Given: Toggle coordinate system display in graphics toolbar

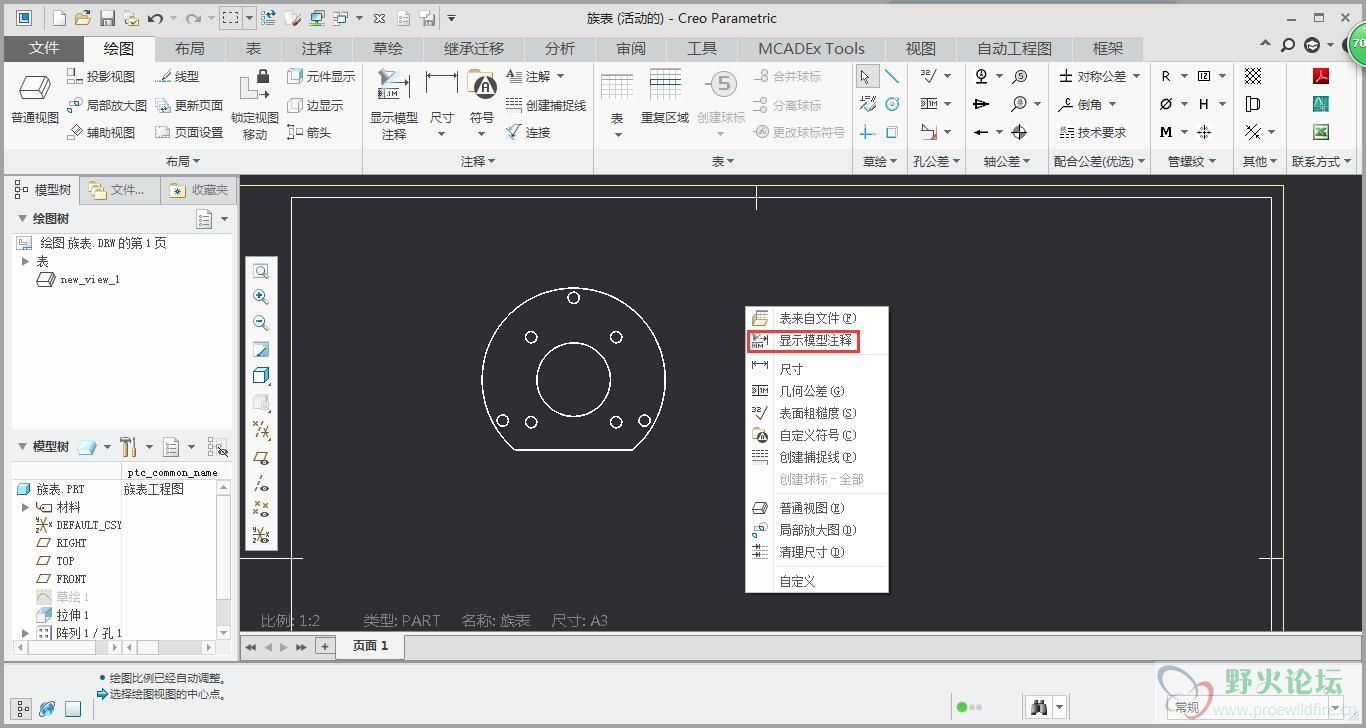Looking at the screenshot, I should tap(261, 536).
